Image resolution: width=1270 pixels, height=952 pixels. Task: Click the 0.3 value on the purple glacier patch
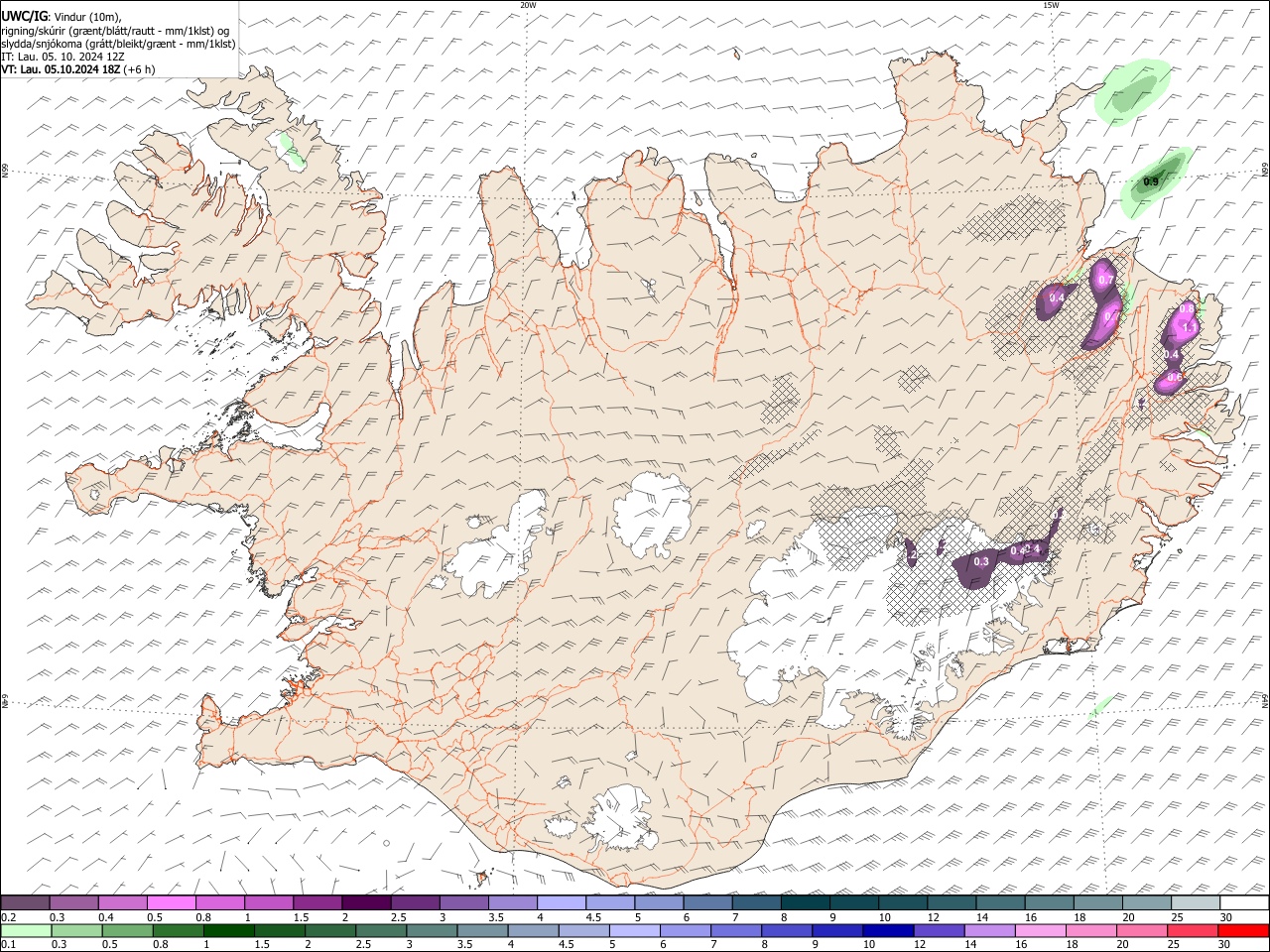click(x=981, y=561)
